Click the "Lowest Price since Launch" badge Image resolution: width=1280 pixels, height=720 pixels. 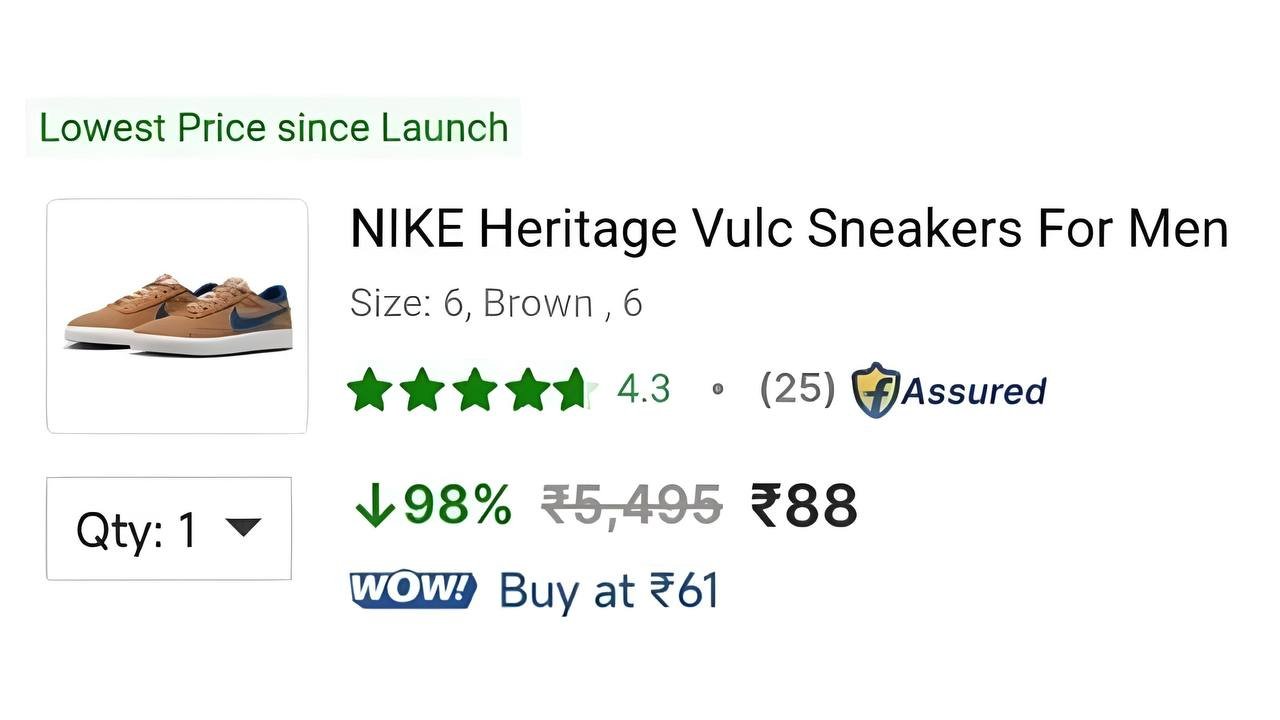click(273, 128)
